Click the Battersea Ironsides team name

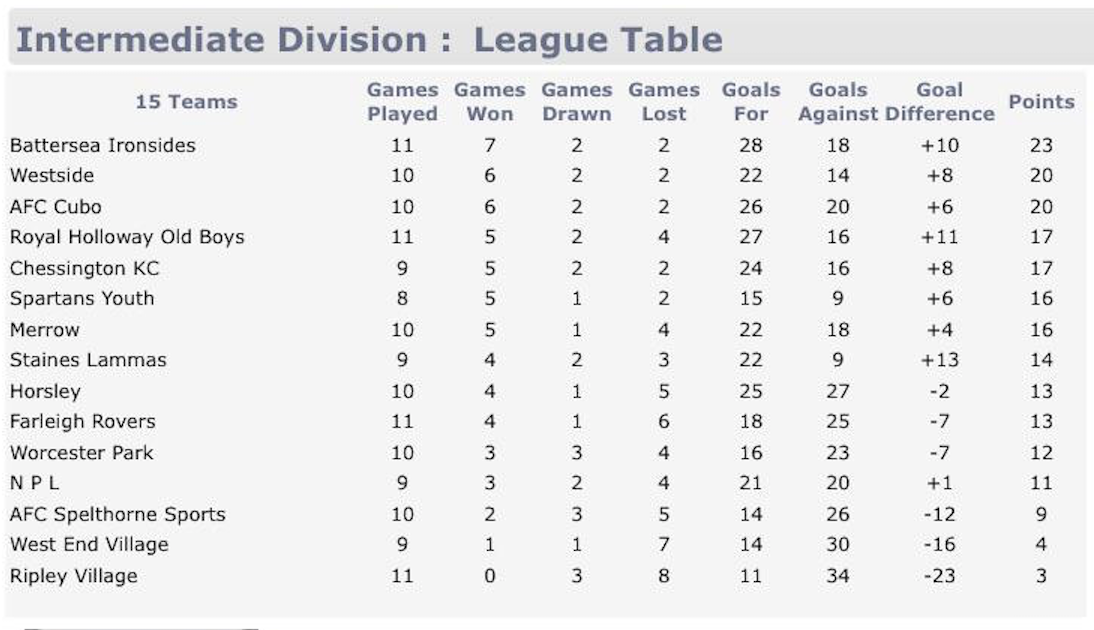coord(103,145)
